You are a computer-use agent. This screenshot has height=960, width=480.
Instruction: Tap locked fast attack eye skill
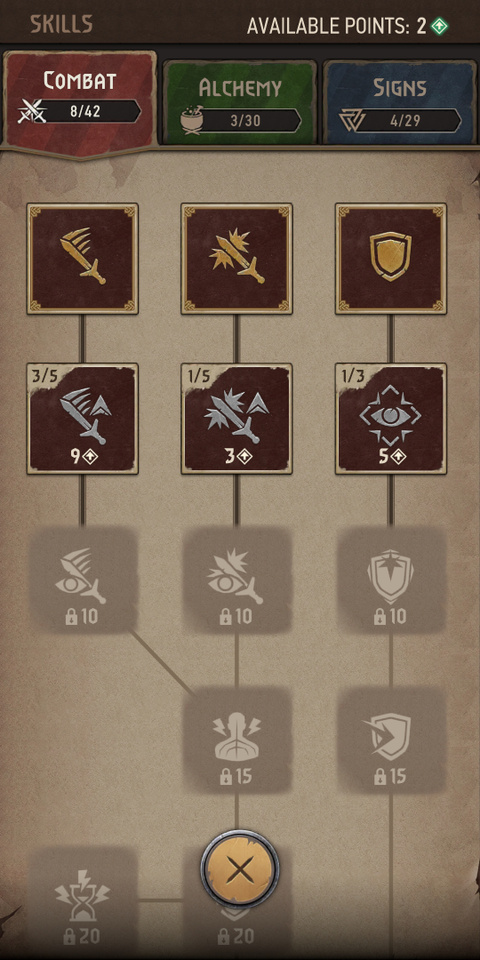point(83,580)
